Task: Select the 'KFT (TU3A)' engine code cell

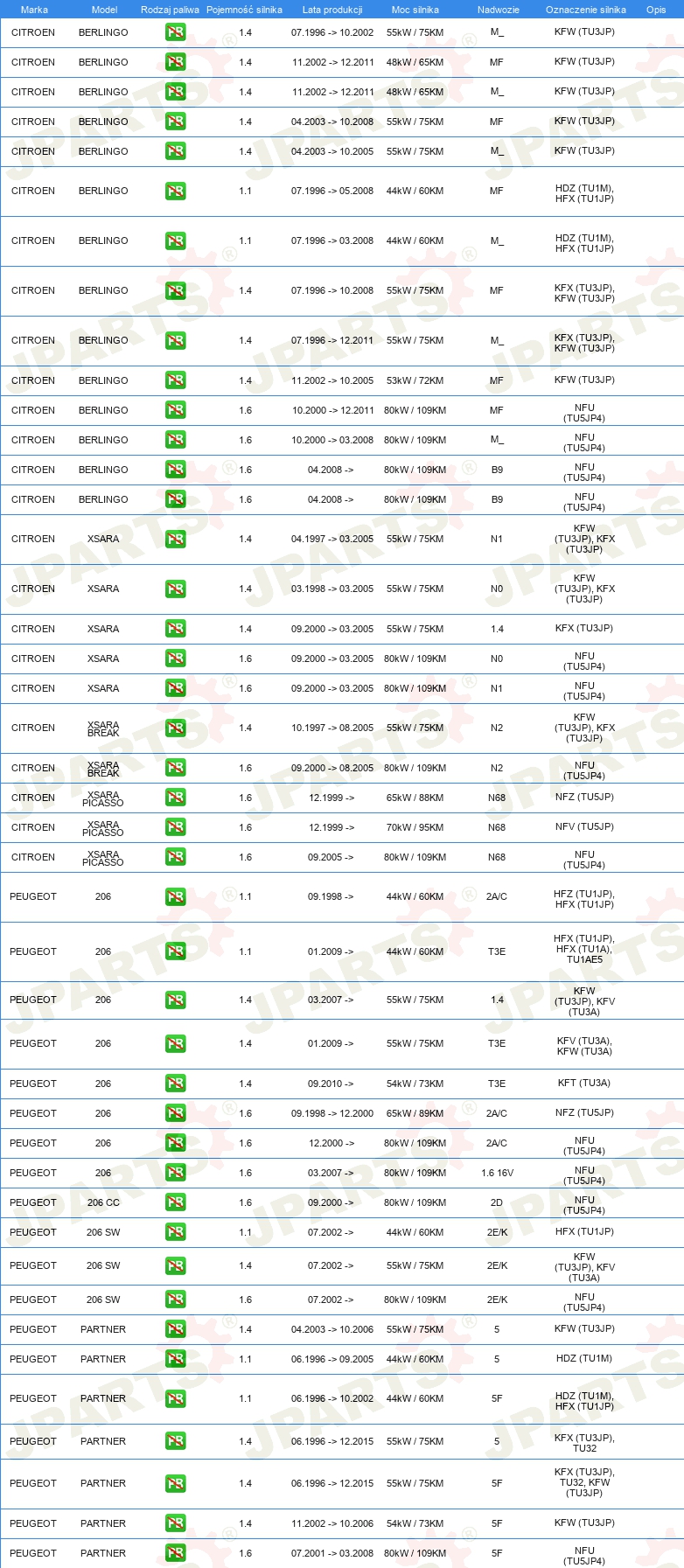Action: click(x=584, y=1083)
